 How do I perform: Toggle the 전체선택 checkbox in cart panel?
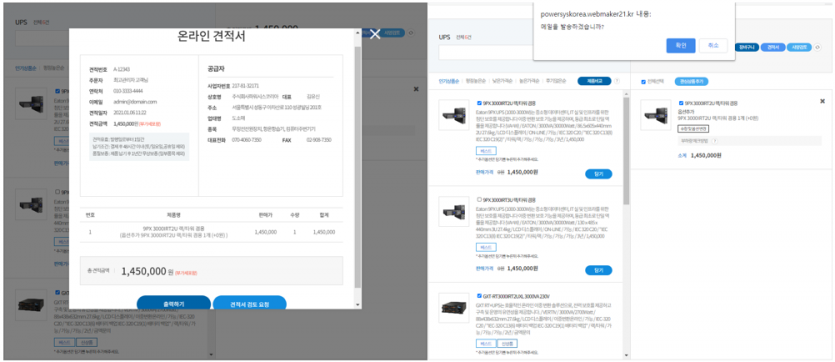(x=643, y=81)
